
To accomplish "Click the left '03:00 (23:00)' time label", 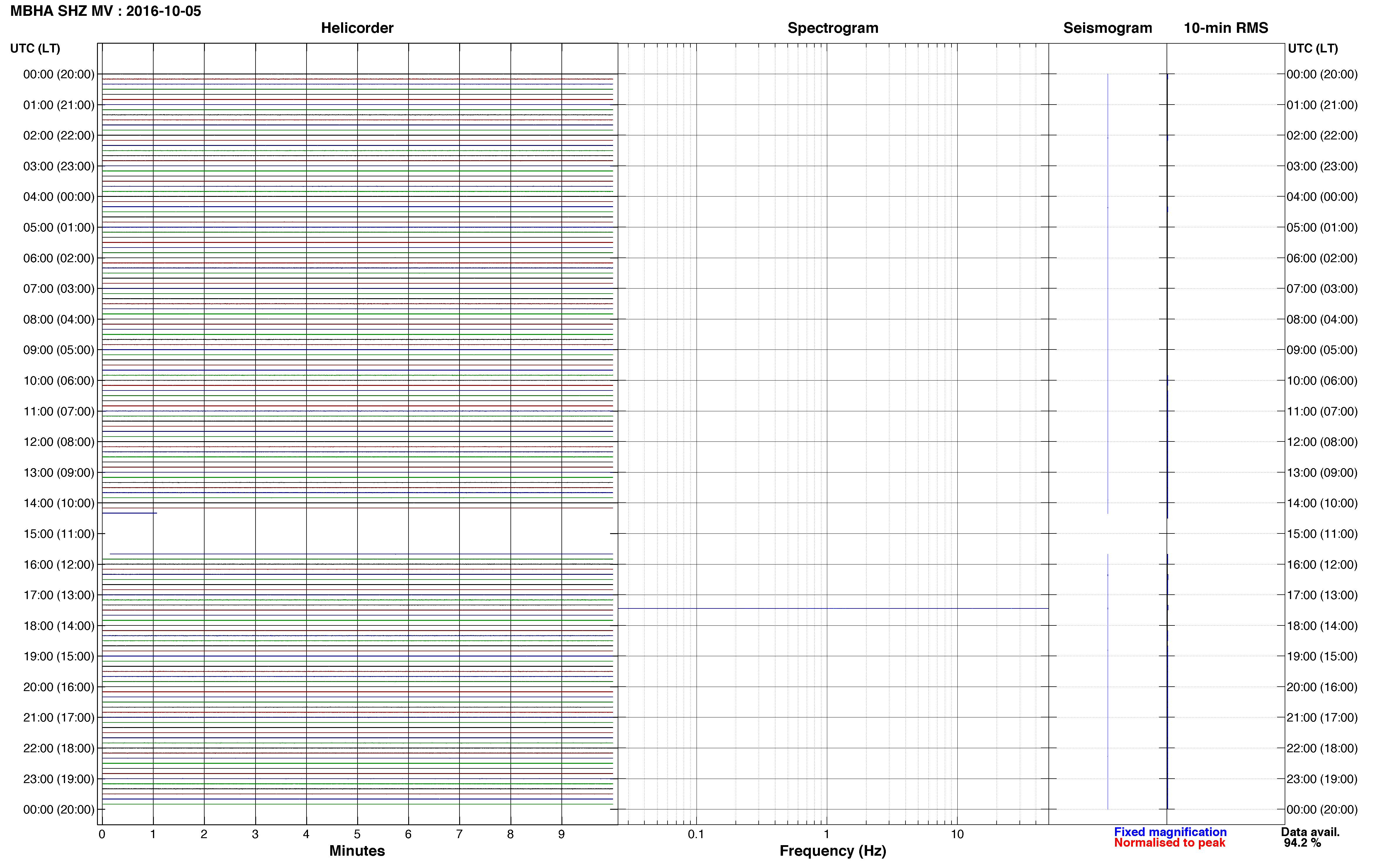I will 59,166.
